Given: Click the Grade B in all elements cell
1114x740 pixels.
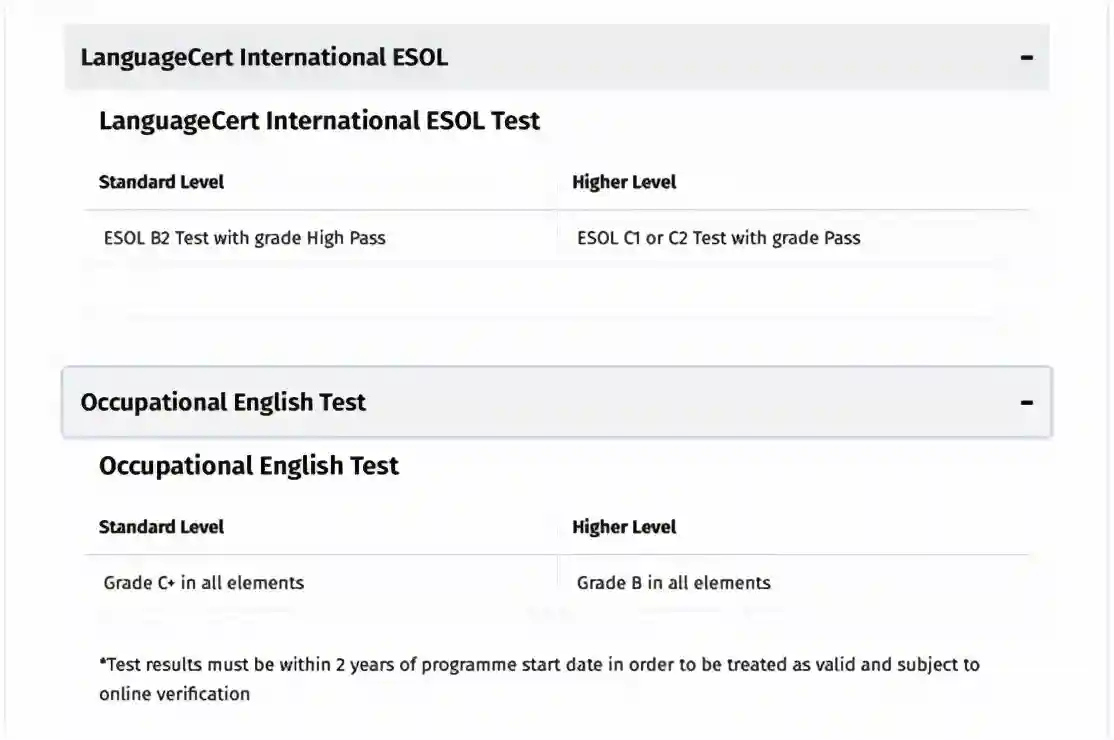Looking at the screenshot, I should click(673, 583).
